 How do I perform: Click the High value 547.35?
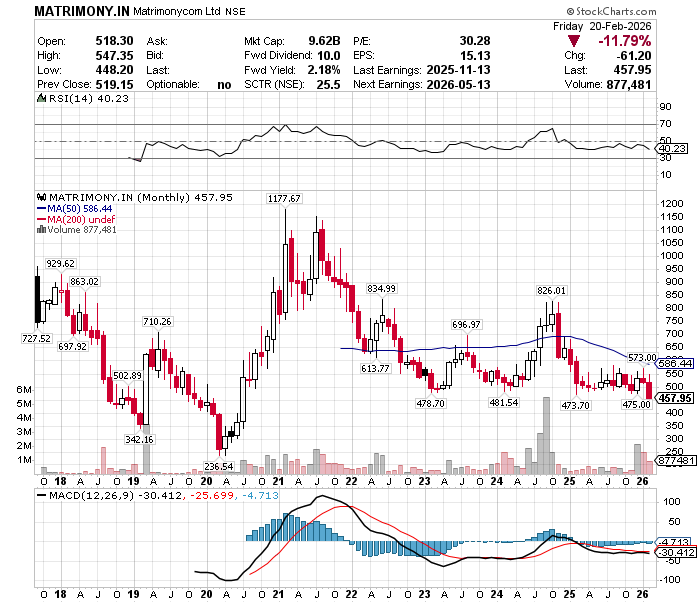(x=114, y=56)
